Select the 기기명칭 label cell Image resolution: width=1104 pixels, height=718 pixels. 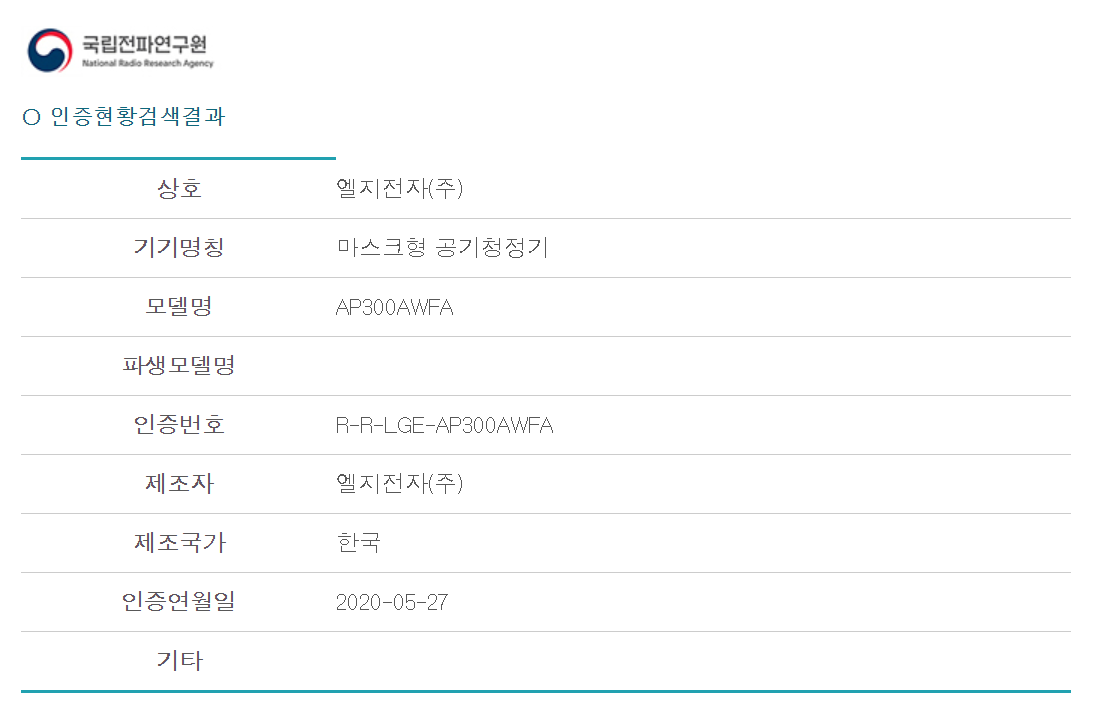[x=179, y=248]
